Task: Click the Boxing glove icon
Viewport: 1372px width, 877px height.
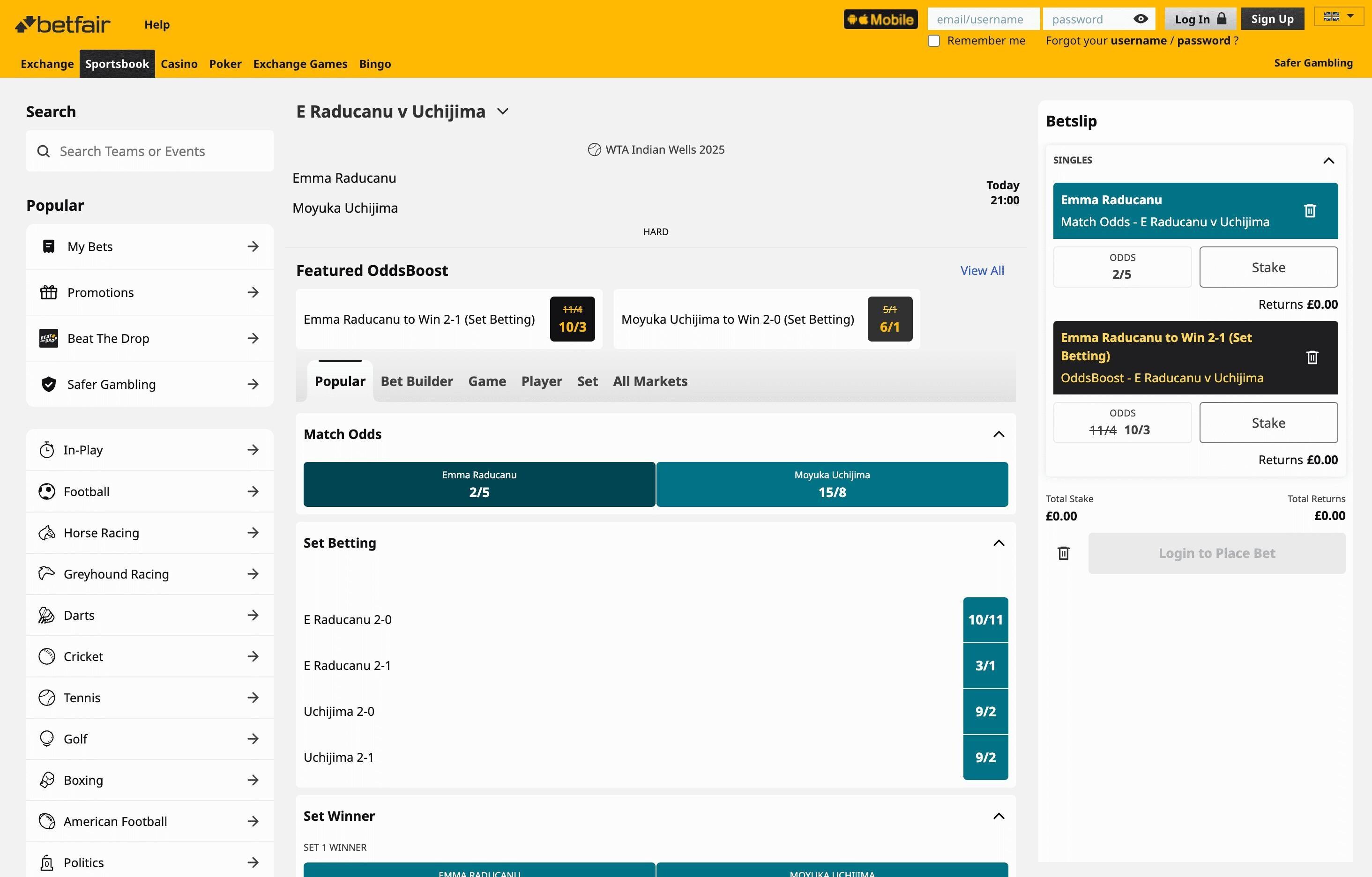Action: click(x=47, y=780)
